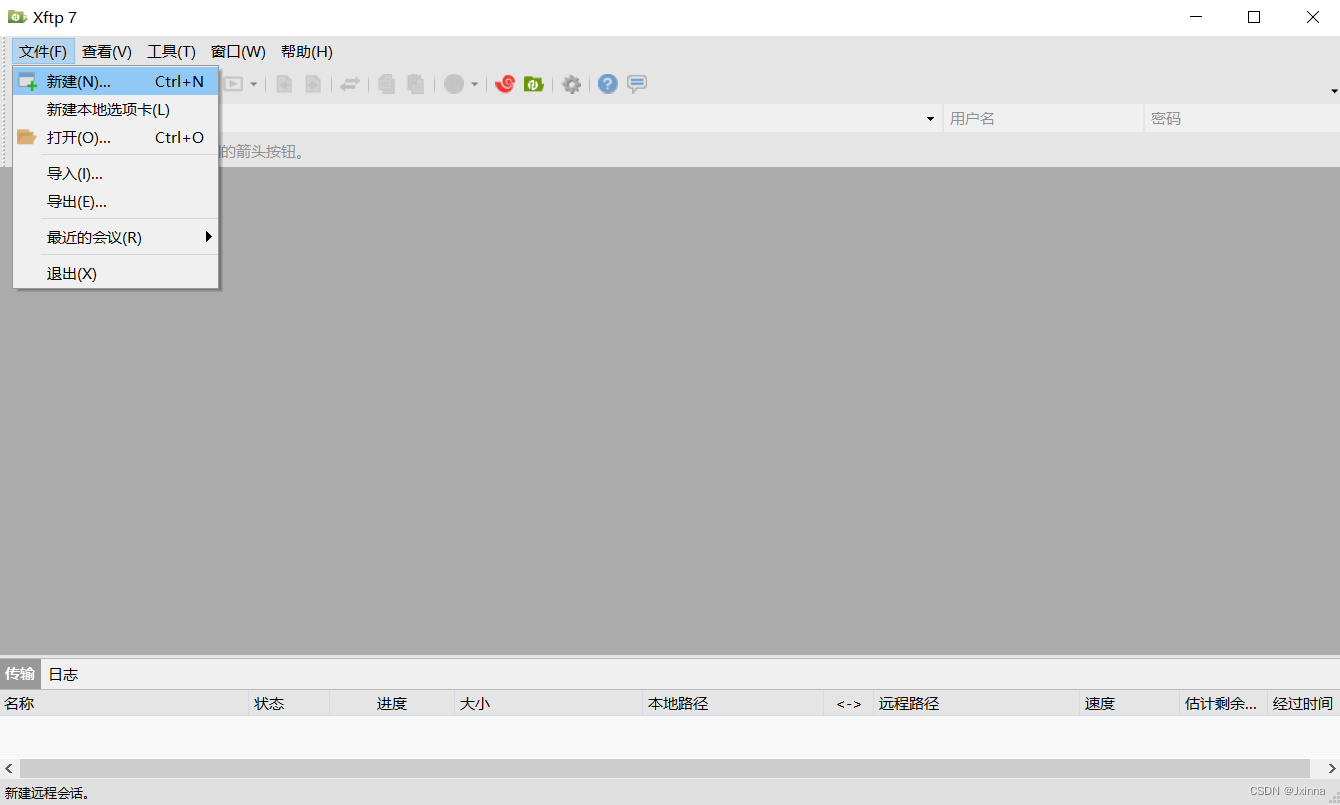Click the 本地路径 column header

click(x=733, y=704)
